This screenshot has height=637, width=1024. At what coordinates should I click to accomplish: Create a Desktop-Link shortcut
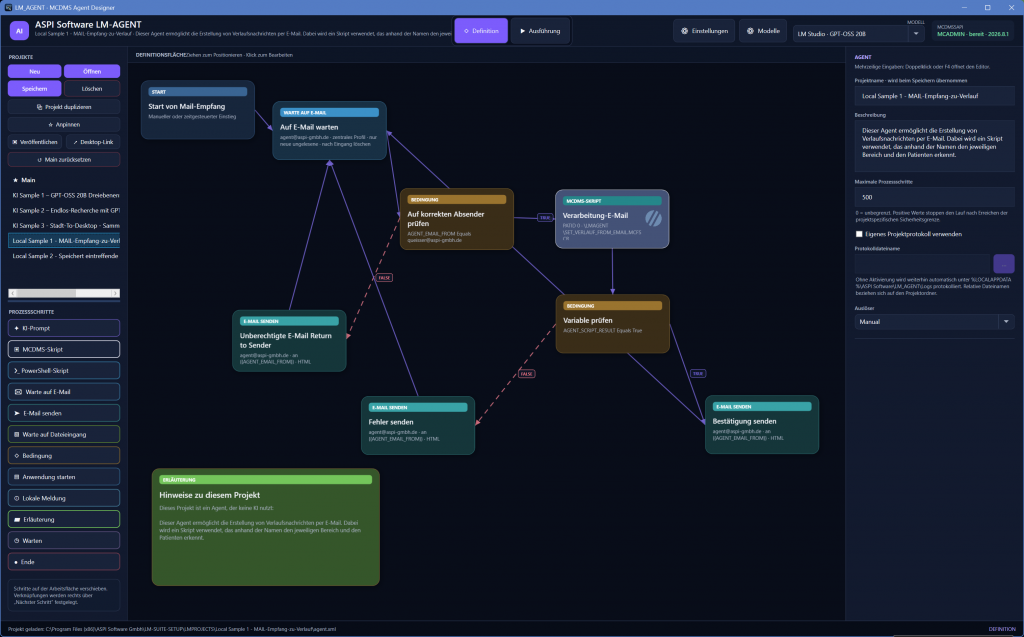(93, 142)
